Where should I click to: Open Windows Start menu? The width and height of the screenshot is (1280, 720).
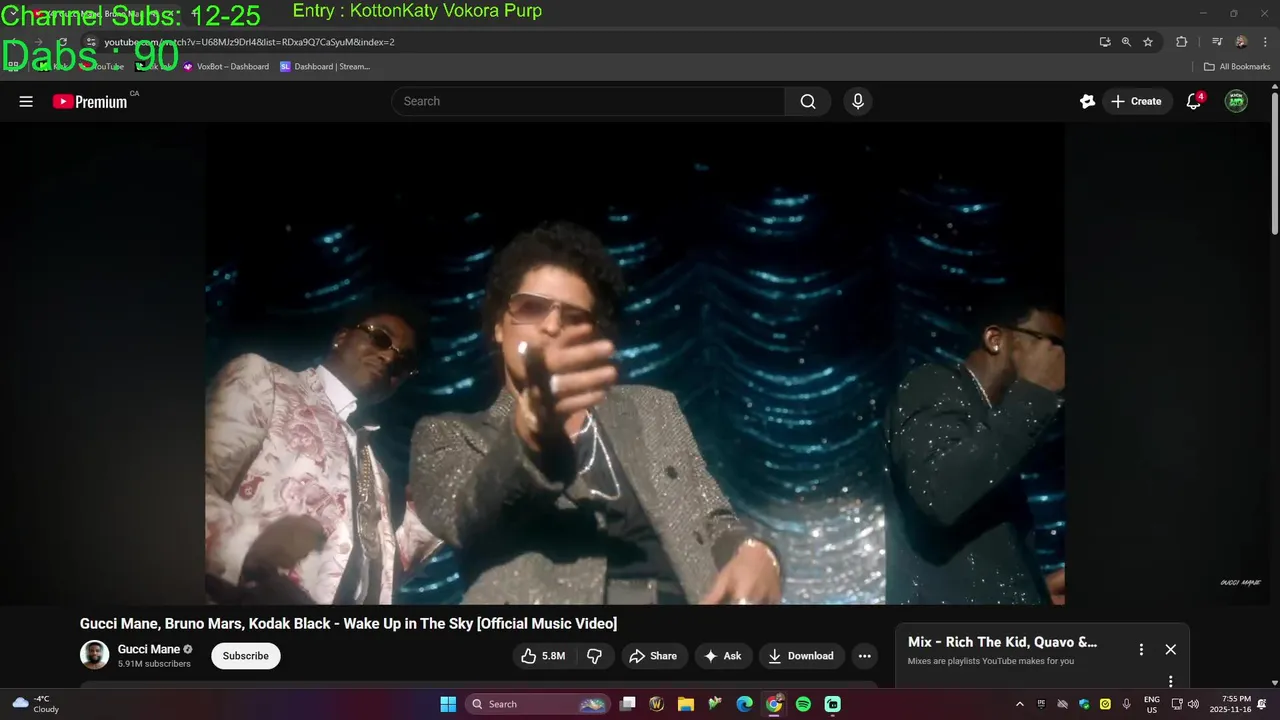click(448, 704)
